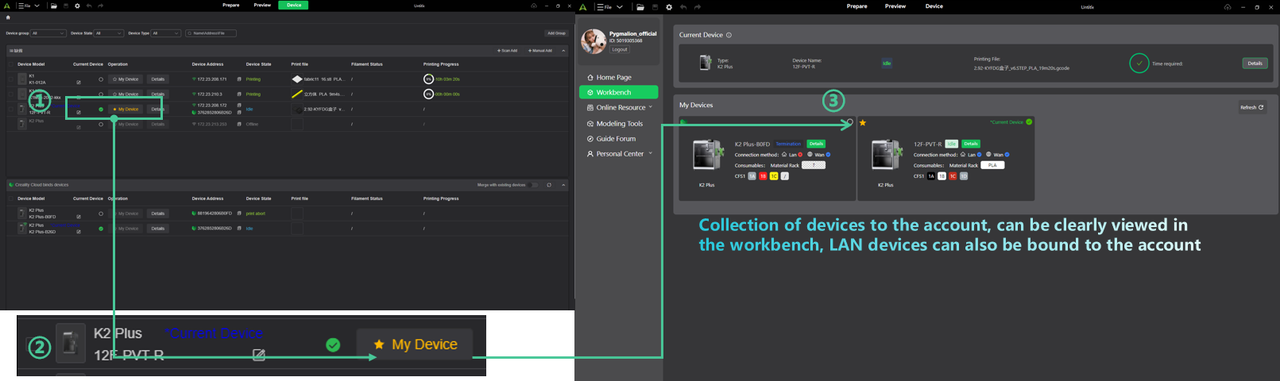The width and height of the screenshot is (1280, 381).
Task: Click Add Group button
Action: click(555, 33)
